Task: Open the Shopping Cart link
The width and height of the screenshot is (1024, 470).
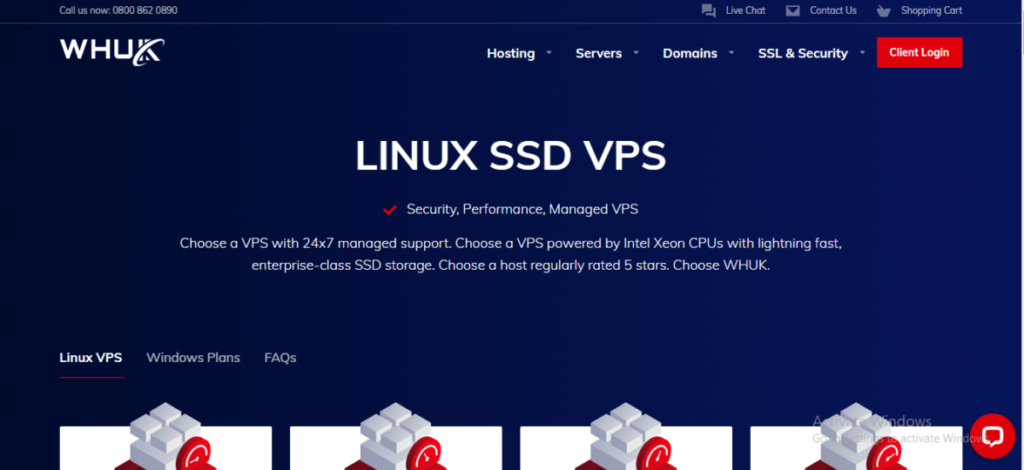Action: (932, 10)
